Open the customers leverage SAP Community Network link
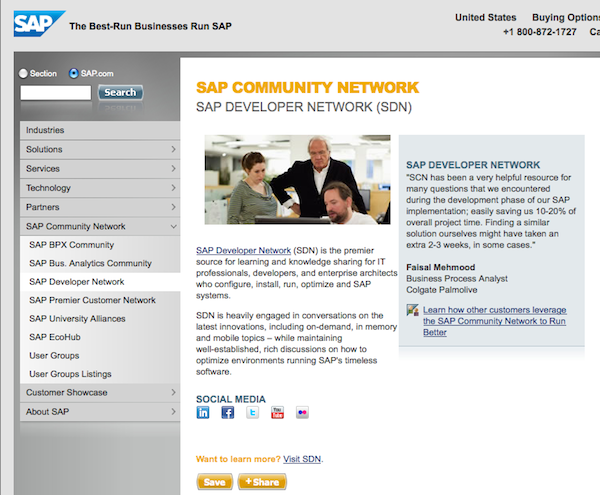This screenshot has width=600, height=495. pyautogui.click(x=494, y=321)
